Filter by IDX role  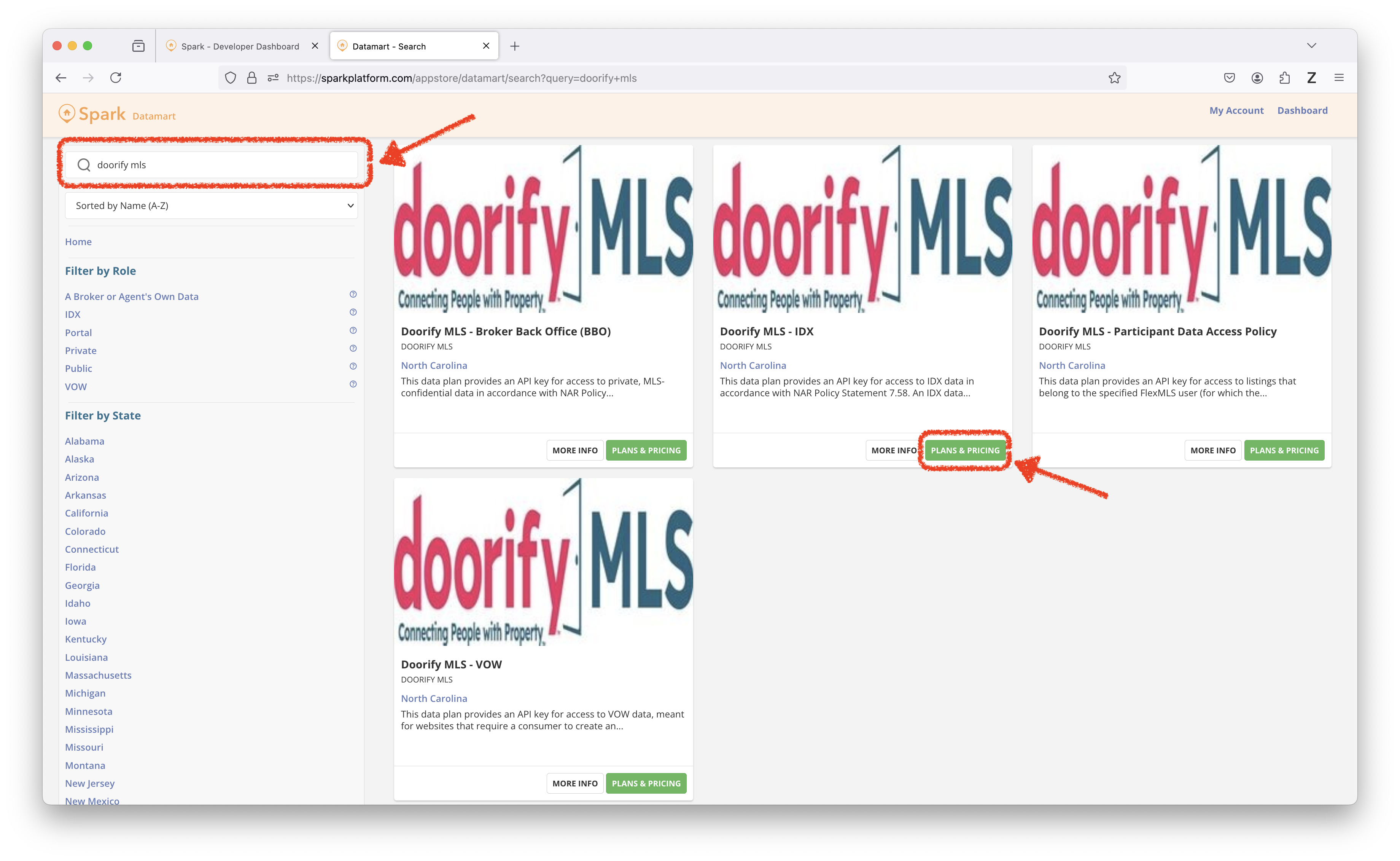tap(73, 314)
